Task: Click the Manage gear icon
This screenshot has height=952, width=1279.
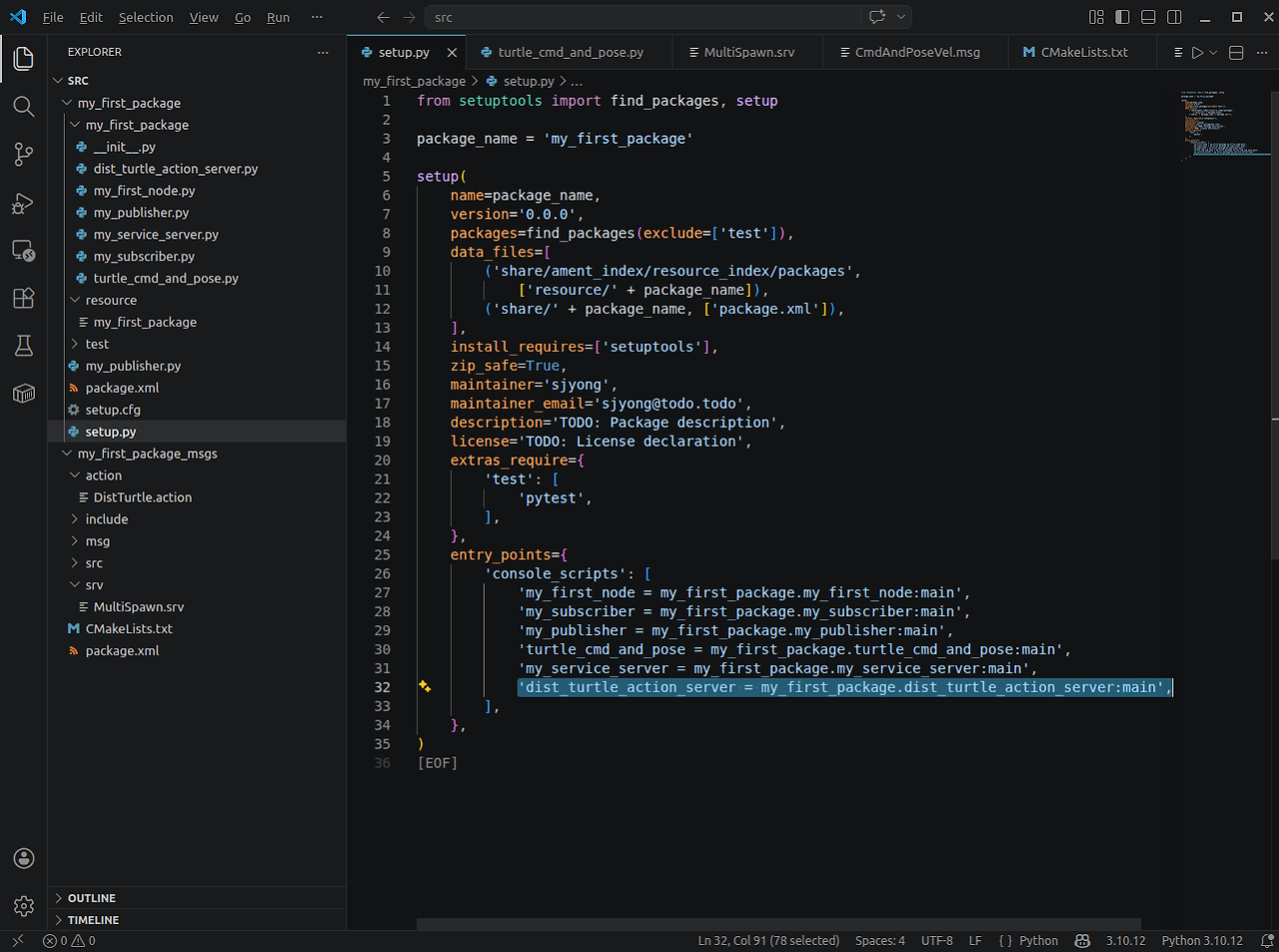Action: pos(24,906)
